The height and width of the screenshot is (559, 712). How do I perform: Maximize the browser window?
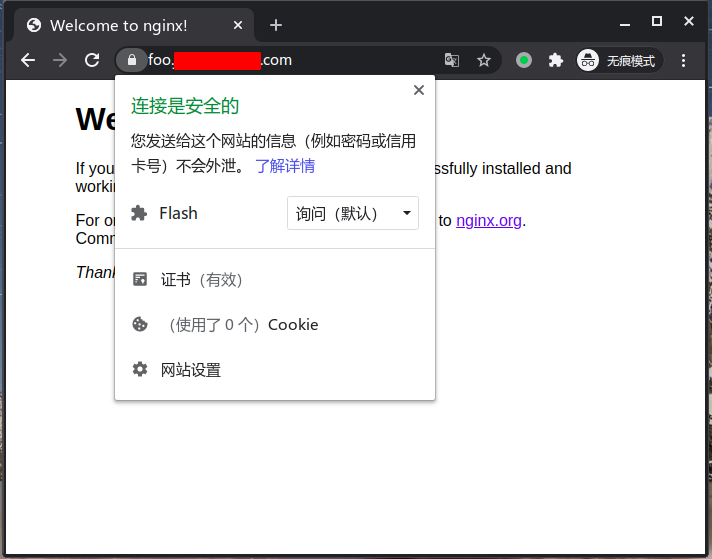[x=657, y=21]
